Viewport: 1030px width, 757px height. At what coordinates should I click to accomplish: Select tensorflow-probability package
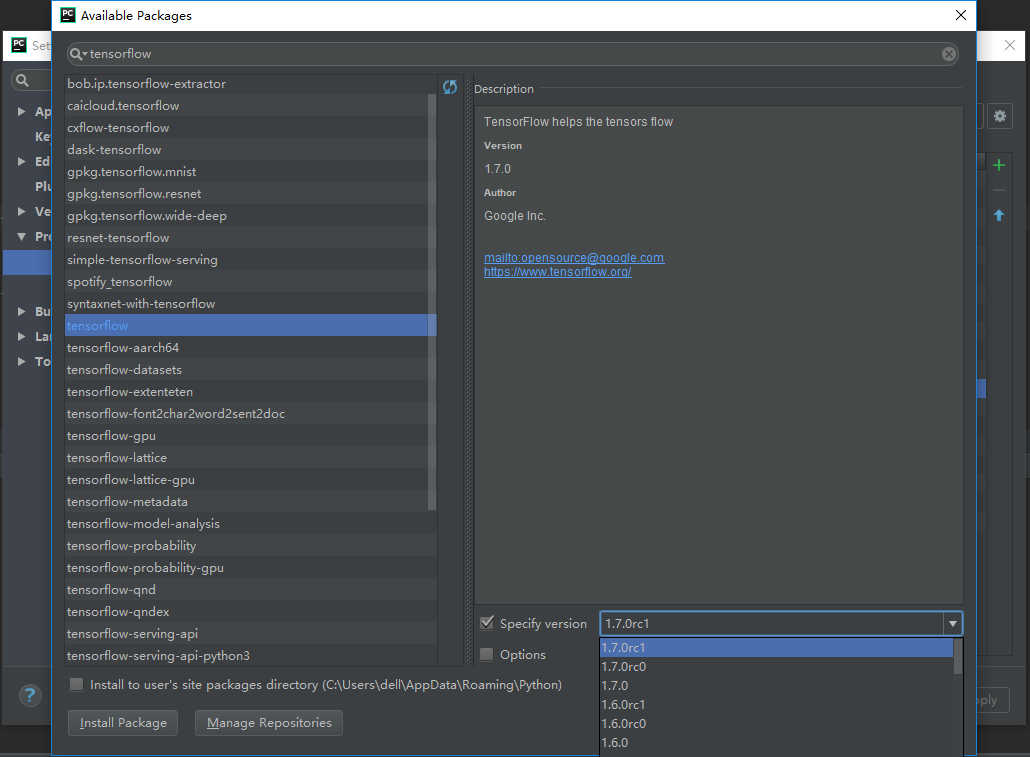(x=250, y=546)
